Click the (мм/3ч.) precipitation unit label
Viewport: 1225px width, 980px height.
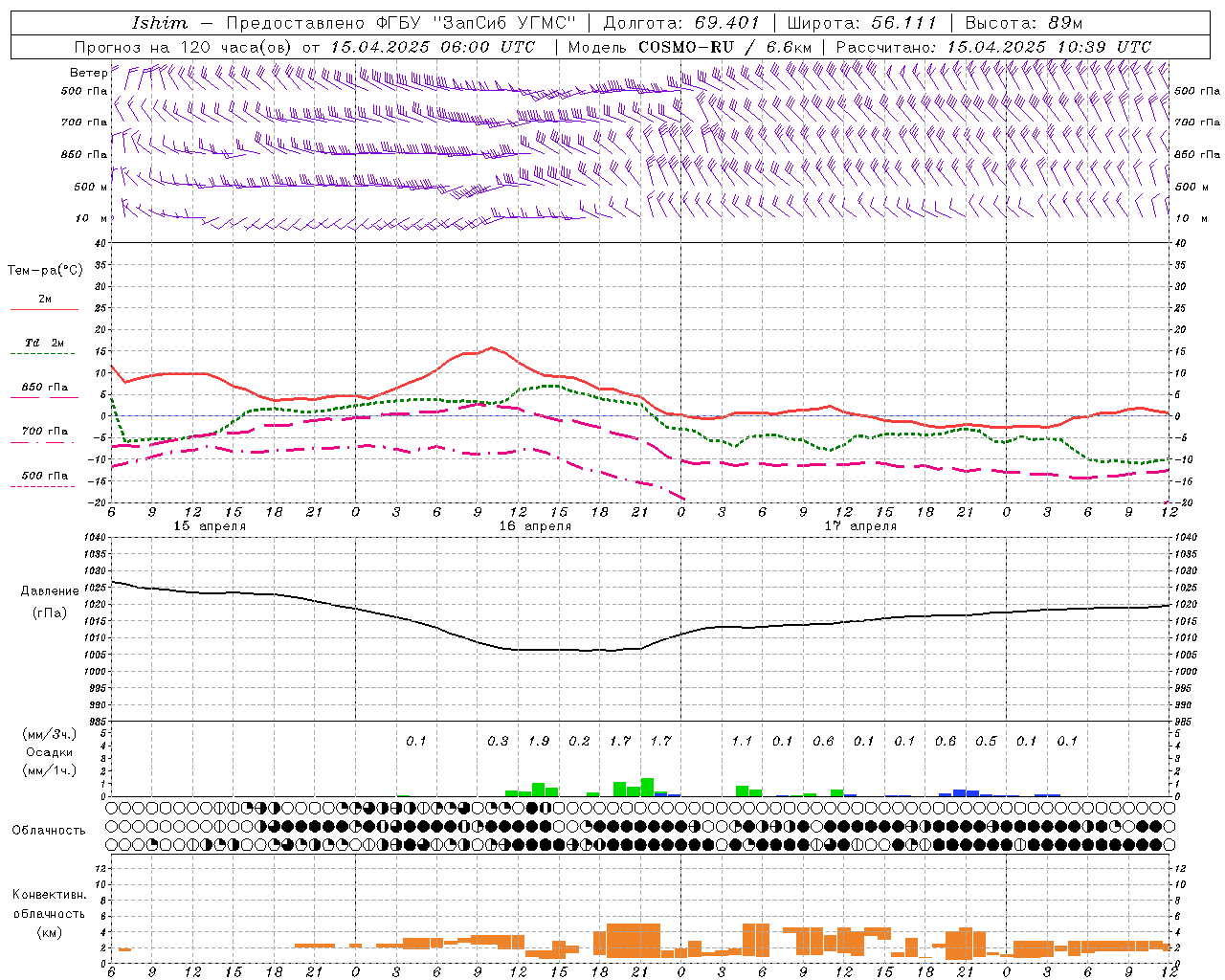pos(50,734)
